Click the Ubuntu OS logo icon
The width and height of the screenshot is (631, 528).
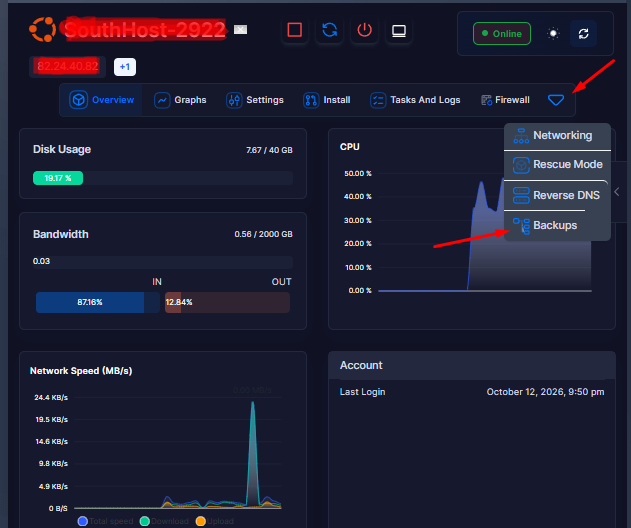pos(42,29)
